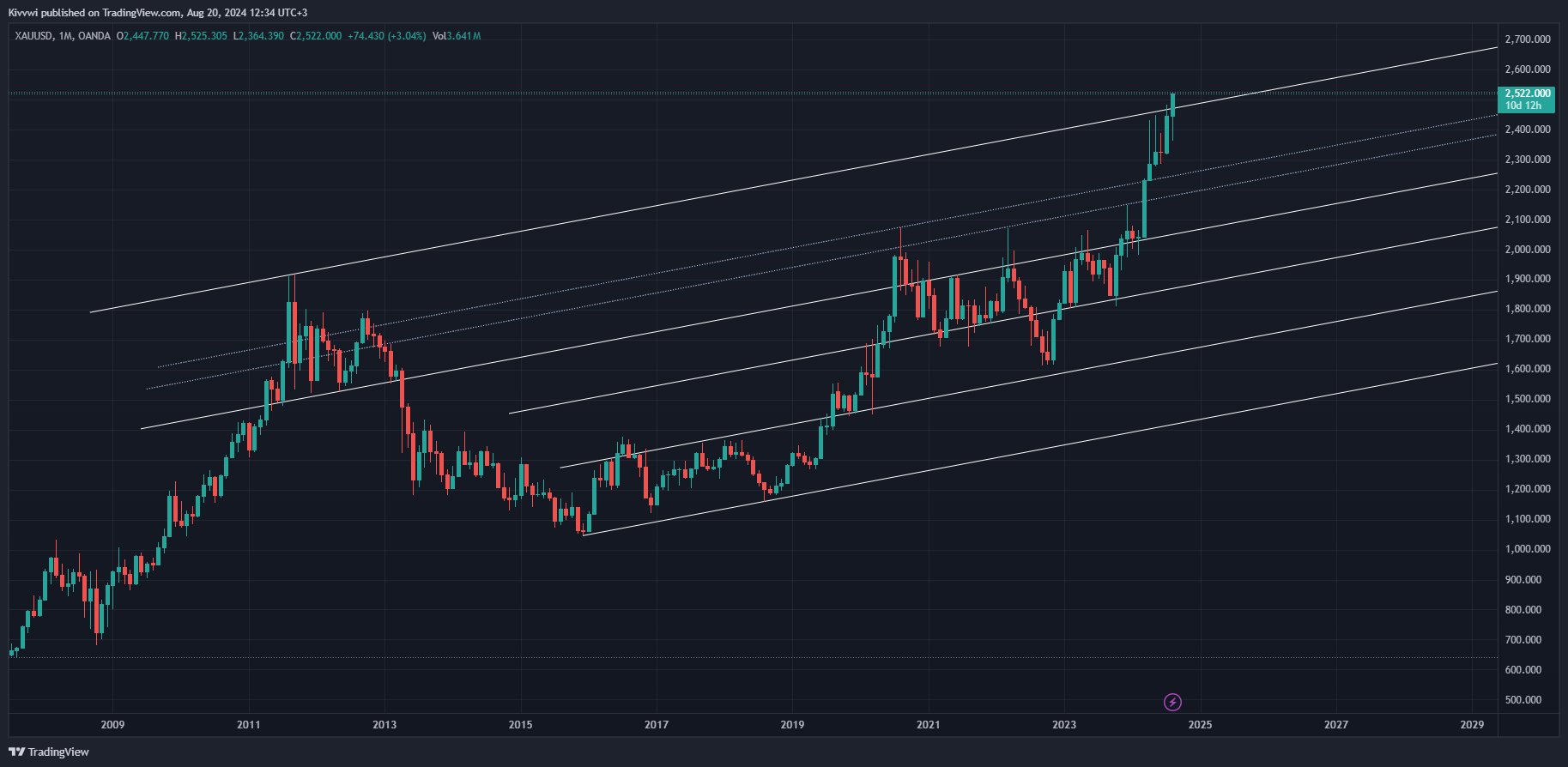
Task: Click the 2021 label on time axis
Action: [928, 725]
